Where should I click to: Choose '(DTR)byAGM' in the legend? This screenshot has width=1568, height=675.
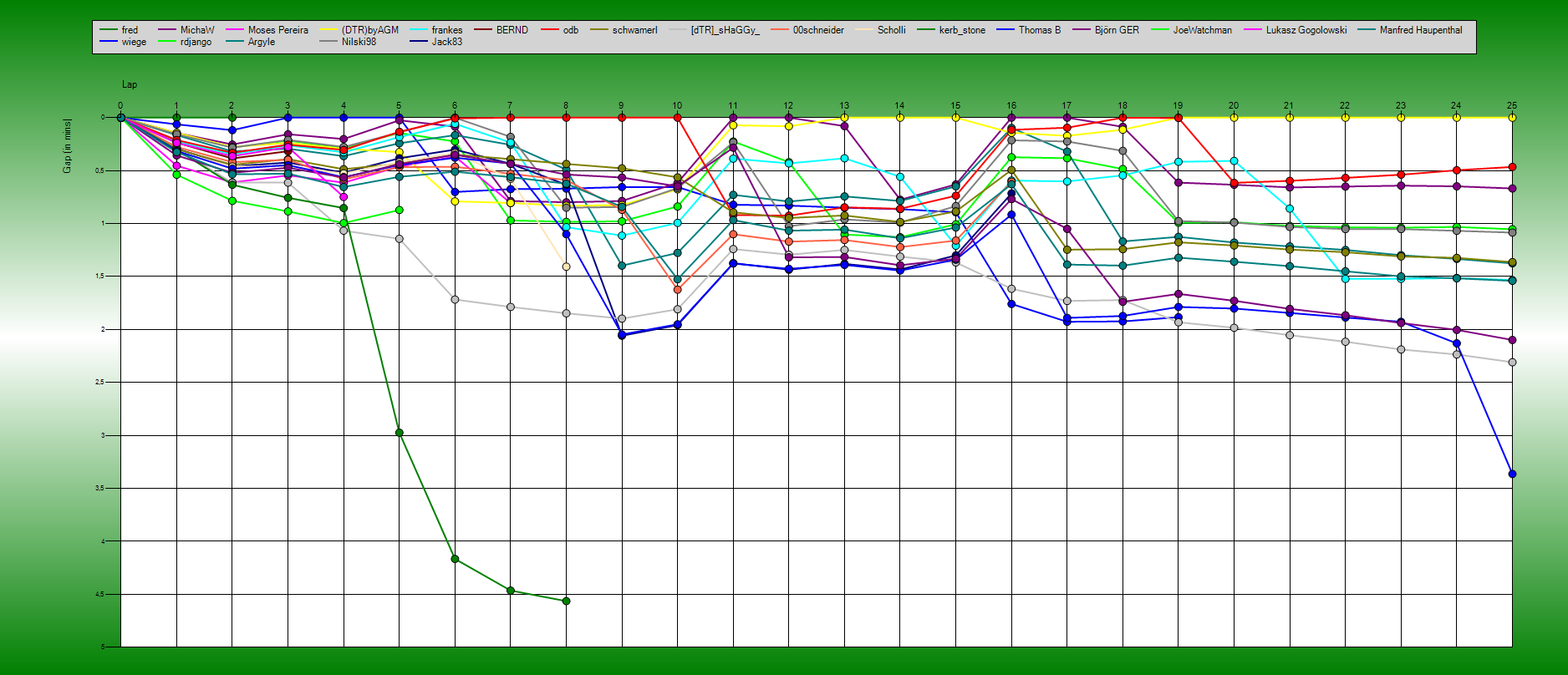pos(370,30)
